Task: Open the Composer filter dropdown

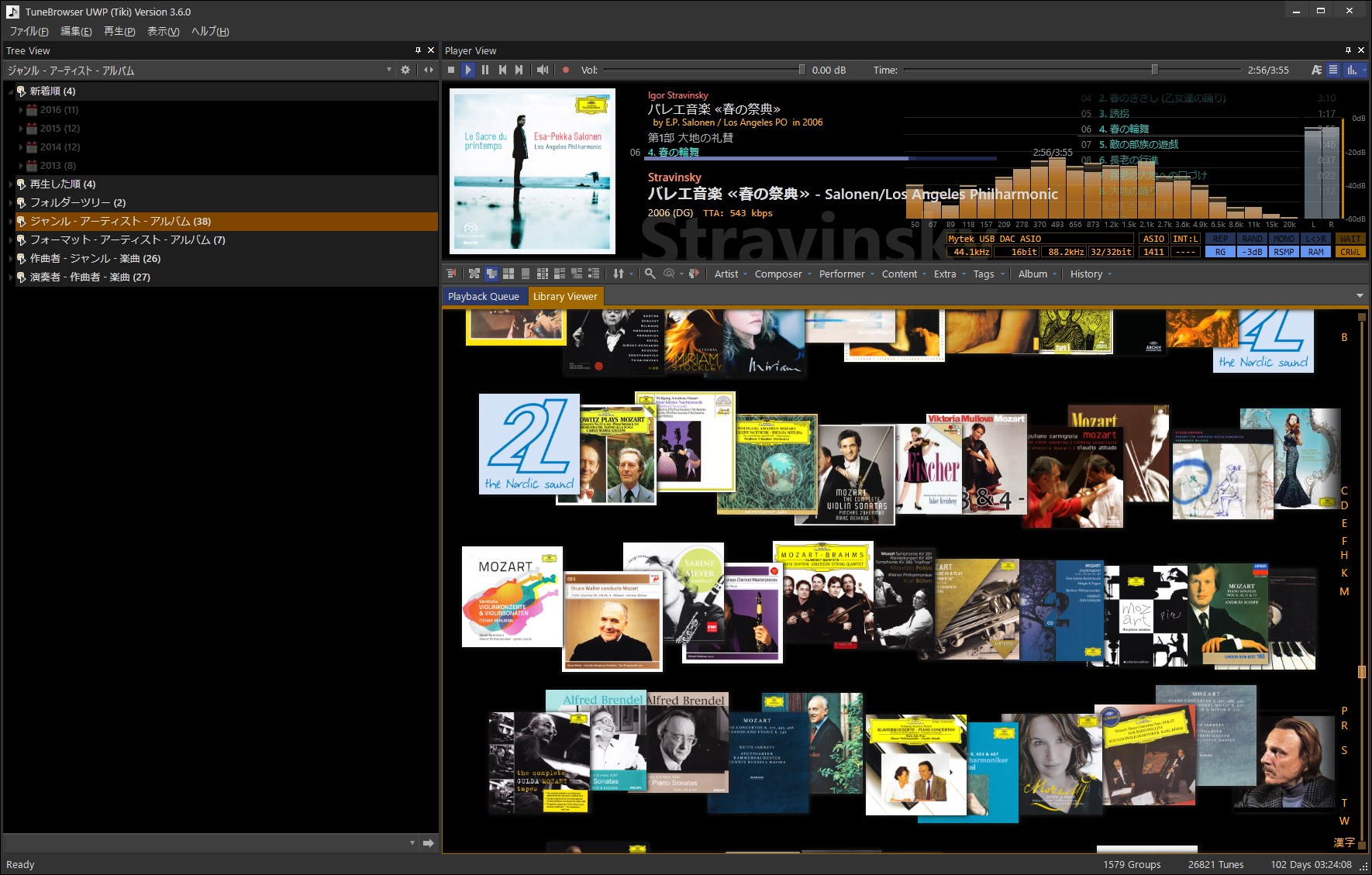Action: point(783,274)
